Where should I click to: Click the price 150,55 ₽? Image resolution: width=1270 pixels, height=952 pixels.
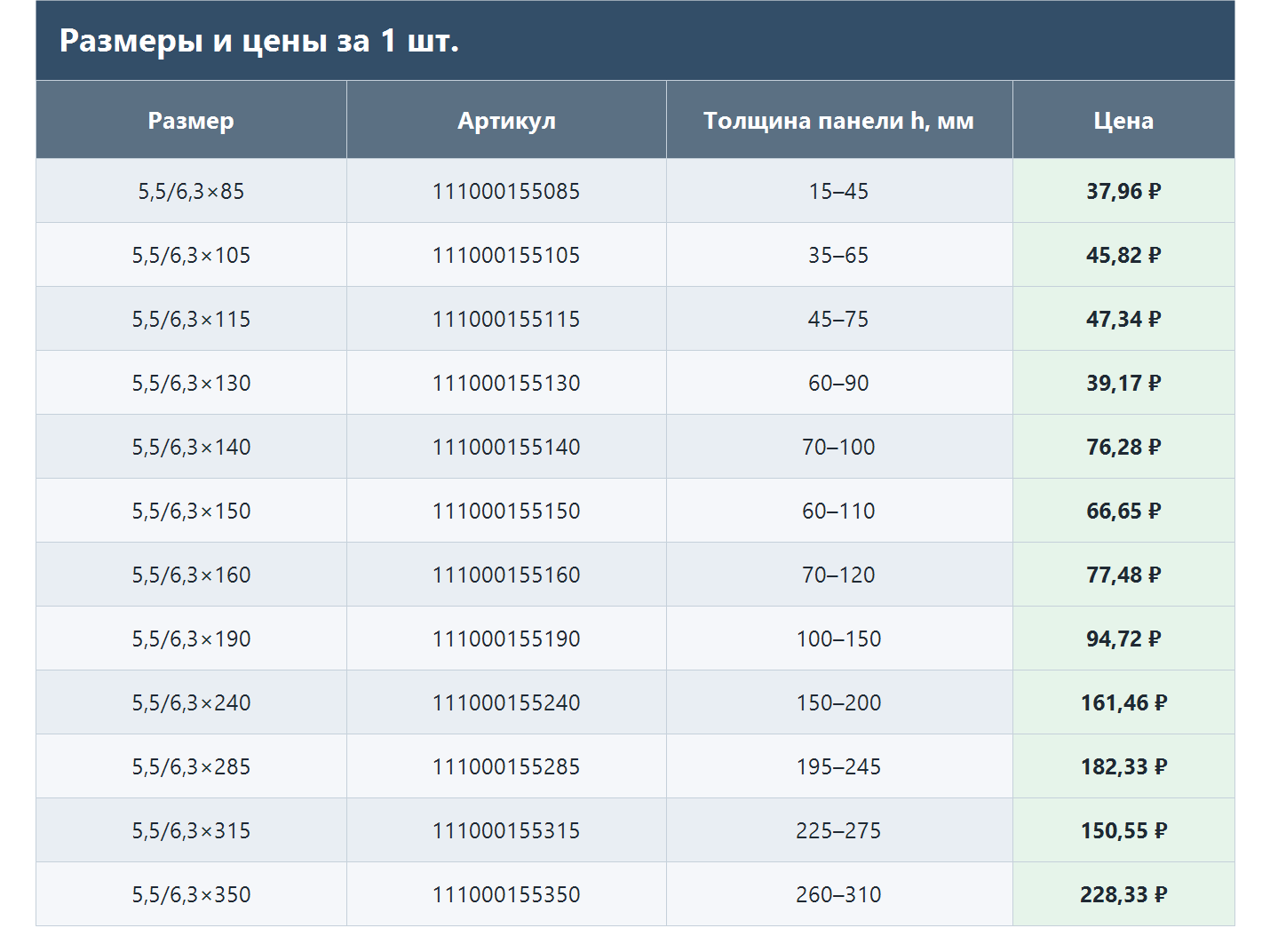(1123, 830)
